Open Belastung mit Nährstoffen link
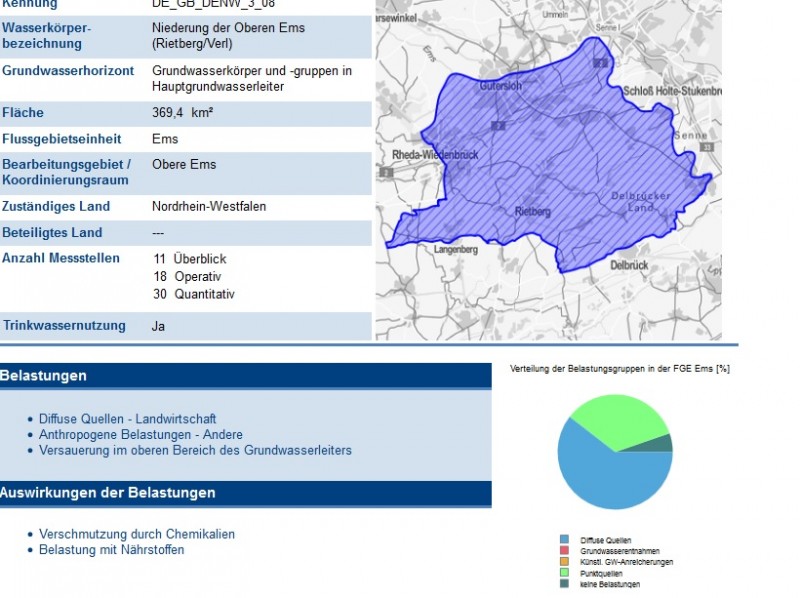Image resolution: width=800 pixels, height=598 pixels. [111, 550]
